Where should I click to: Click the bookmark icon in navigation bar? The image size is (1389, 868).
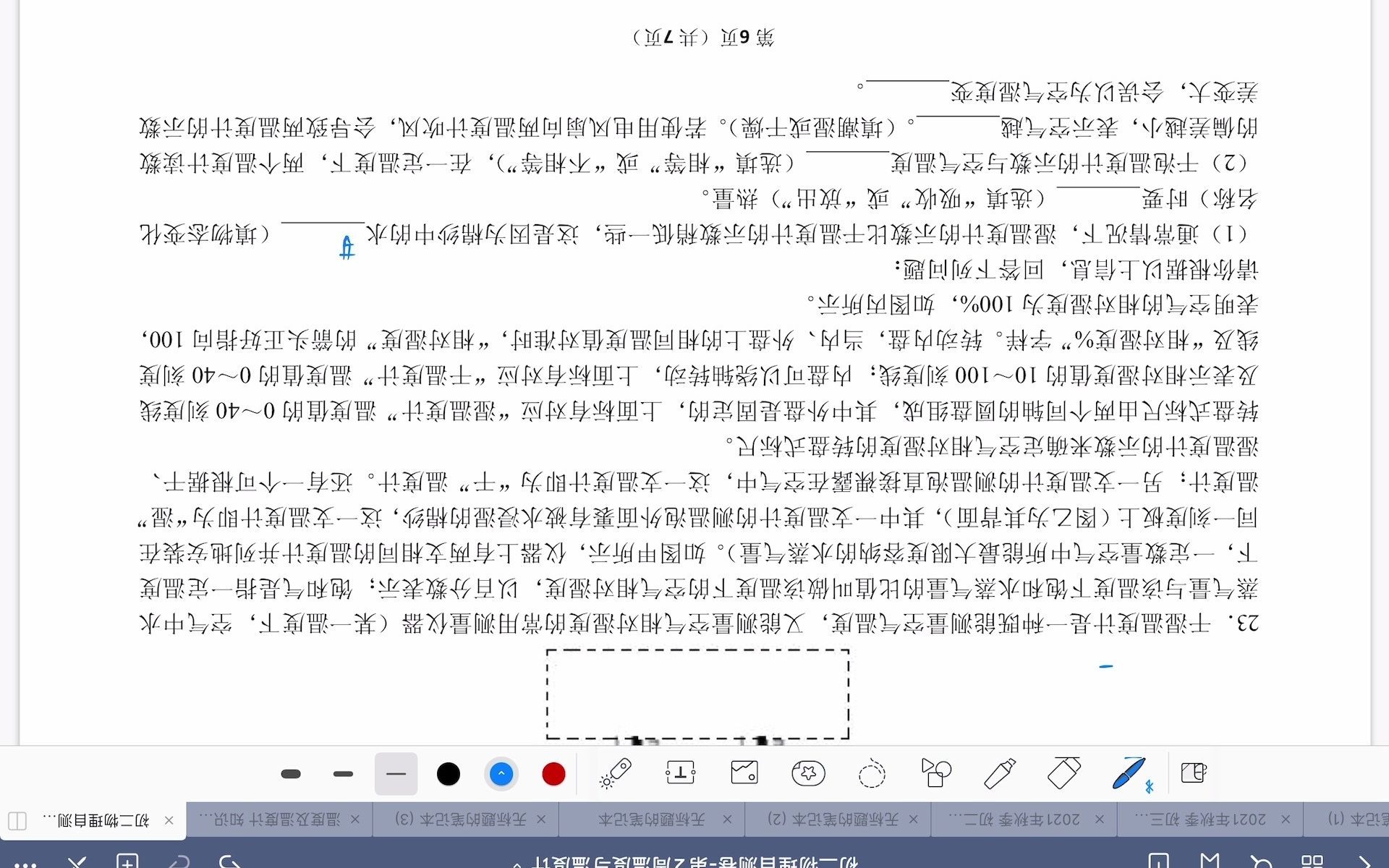pyautogui.click(x=1210, y=861)
